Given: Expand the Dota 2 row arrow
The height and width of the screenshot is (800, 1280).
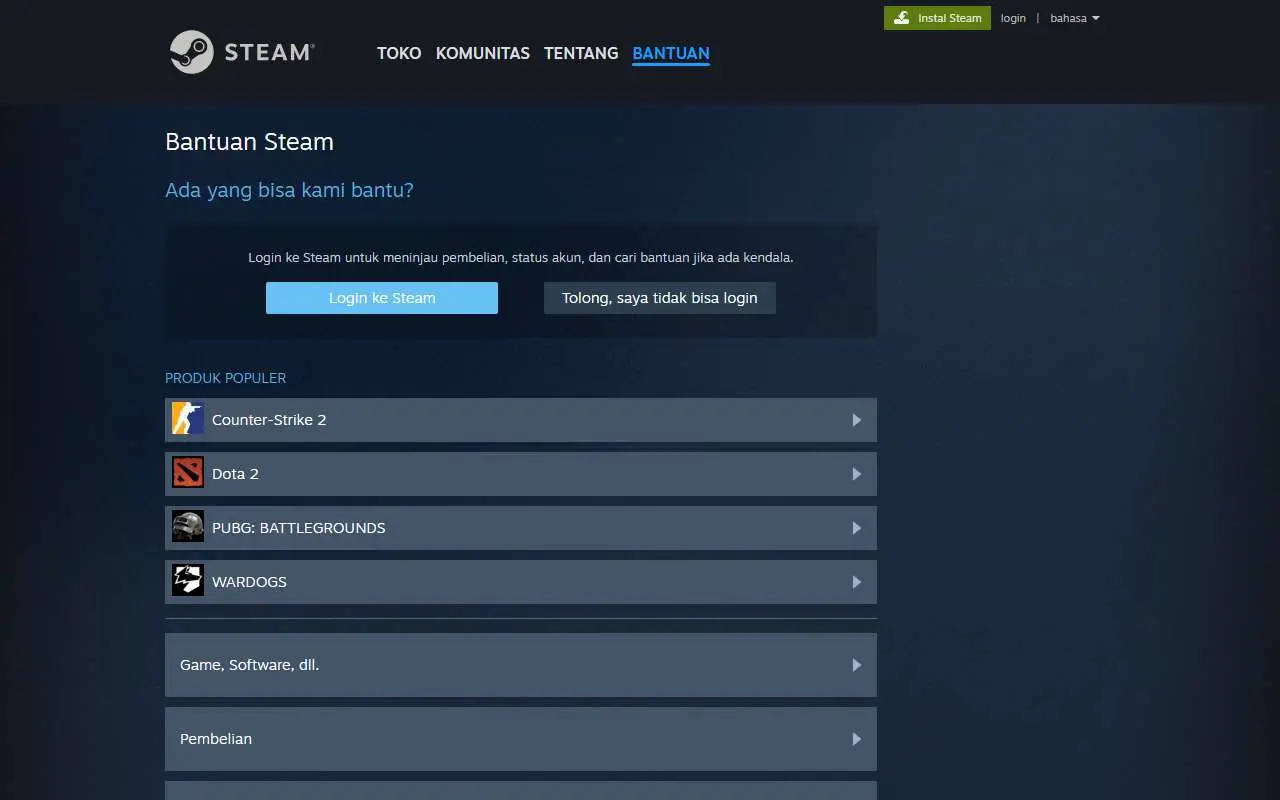Looking at the screenshot, I should tap(857, 474).
